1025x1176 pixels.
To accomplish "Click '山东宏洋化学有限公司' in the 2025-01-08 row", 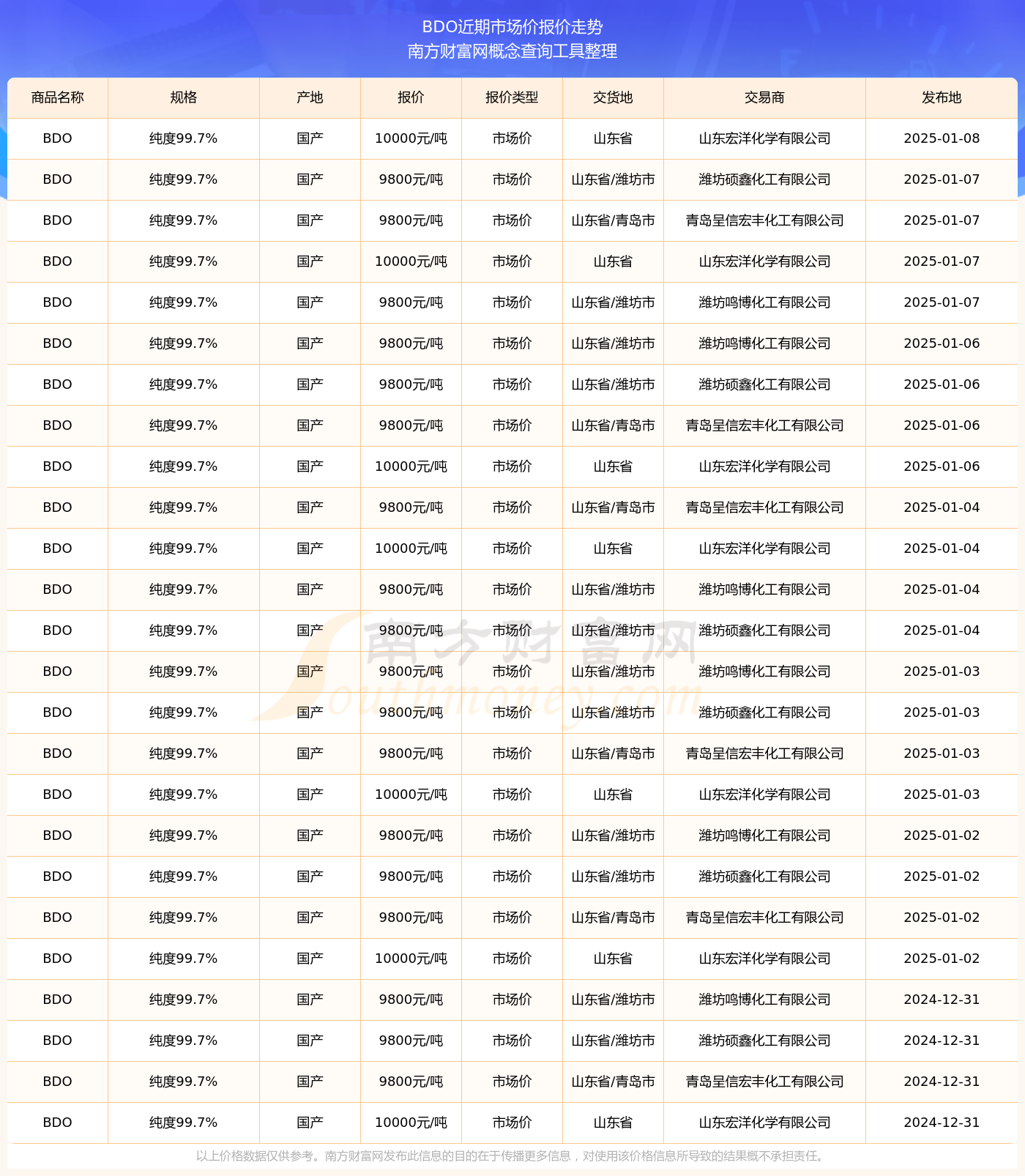I will coord(764,138).
